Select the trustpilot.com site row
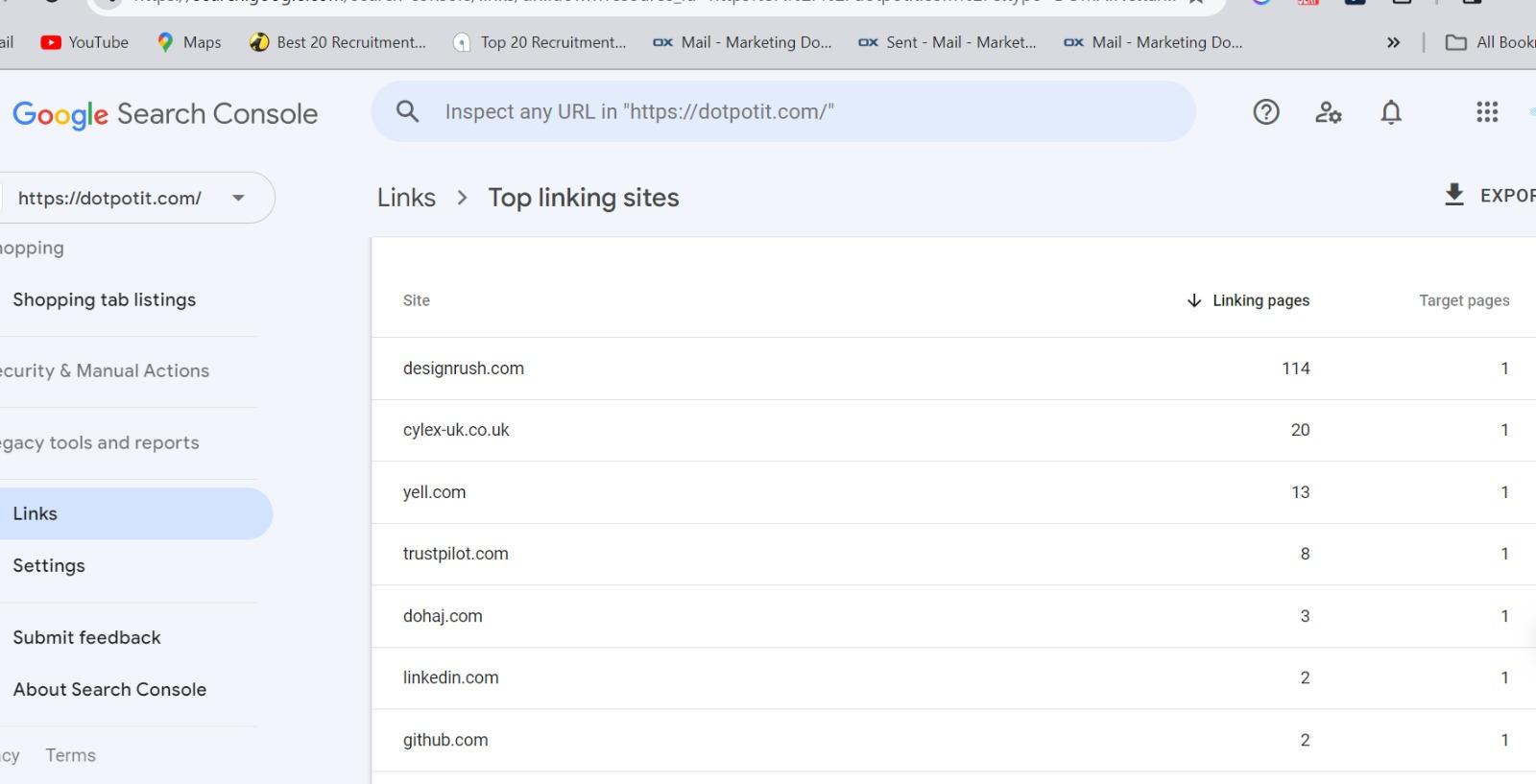The width and height of the screenshot is (1536, 784). (x=456, y=554)
